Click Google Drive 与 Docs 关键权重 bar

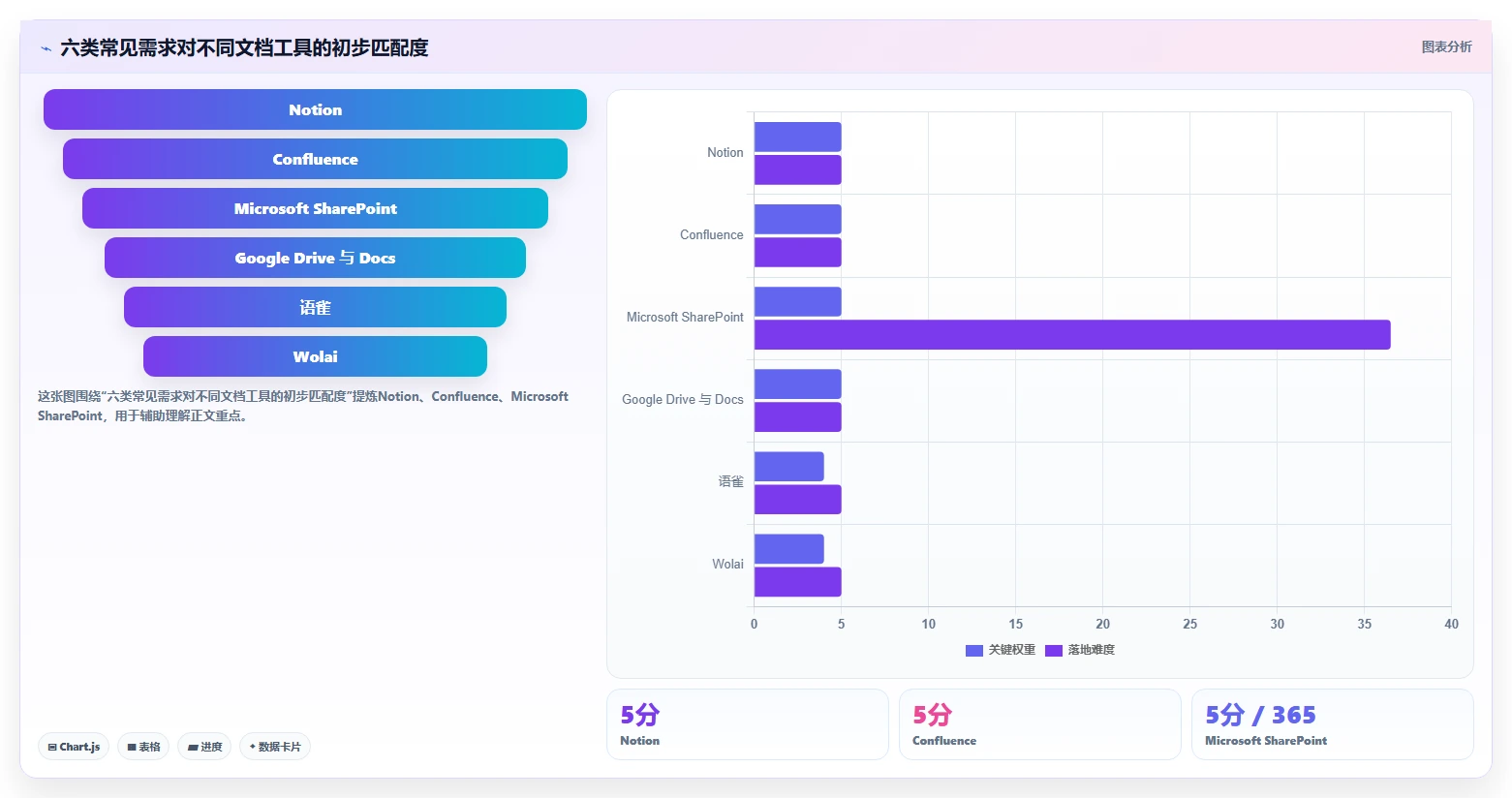coord(798,384)
